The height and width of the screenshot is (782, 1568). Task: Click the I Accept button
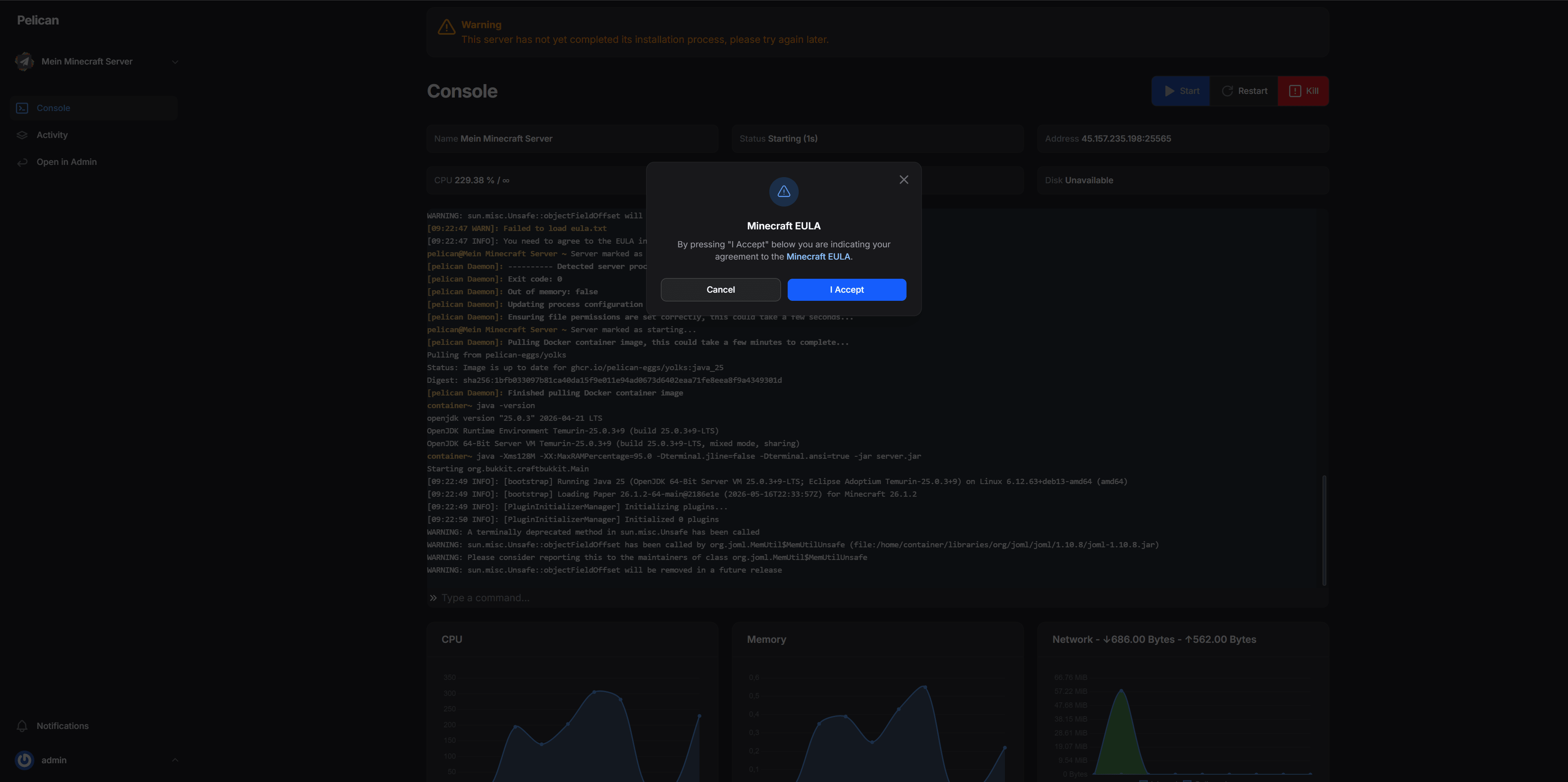pos(847,290)
